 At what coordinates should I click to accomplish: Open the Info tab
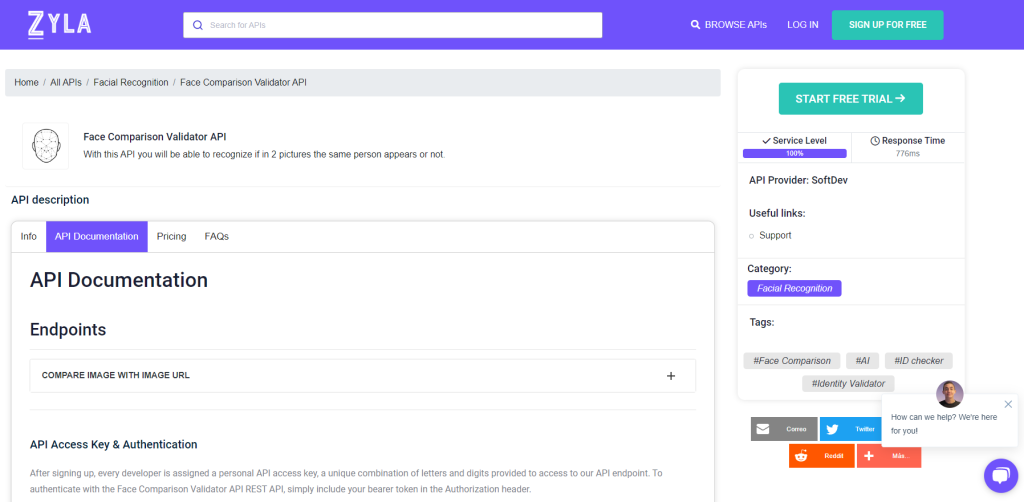pyautogui.click(x=29, y=236)
